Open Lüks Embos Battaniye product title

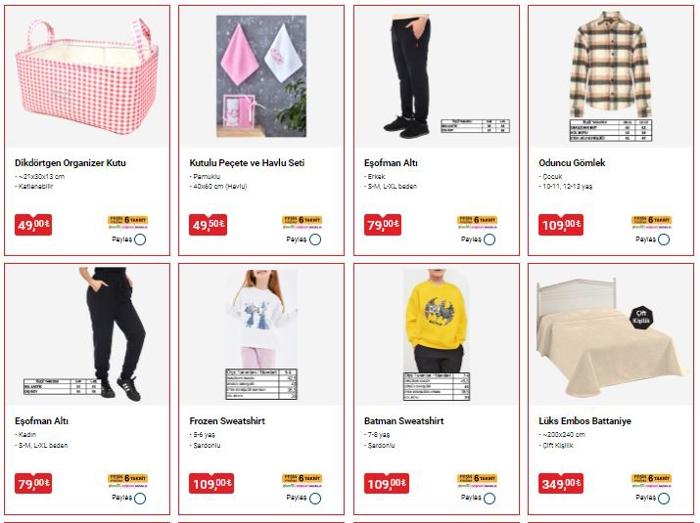pos(585,421)
